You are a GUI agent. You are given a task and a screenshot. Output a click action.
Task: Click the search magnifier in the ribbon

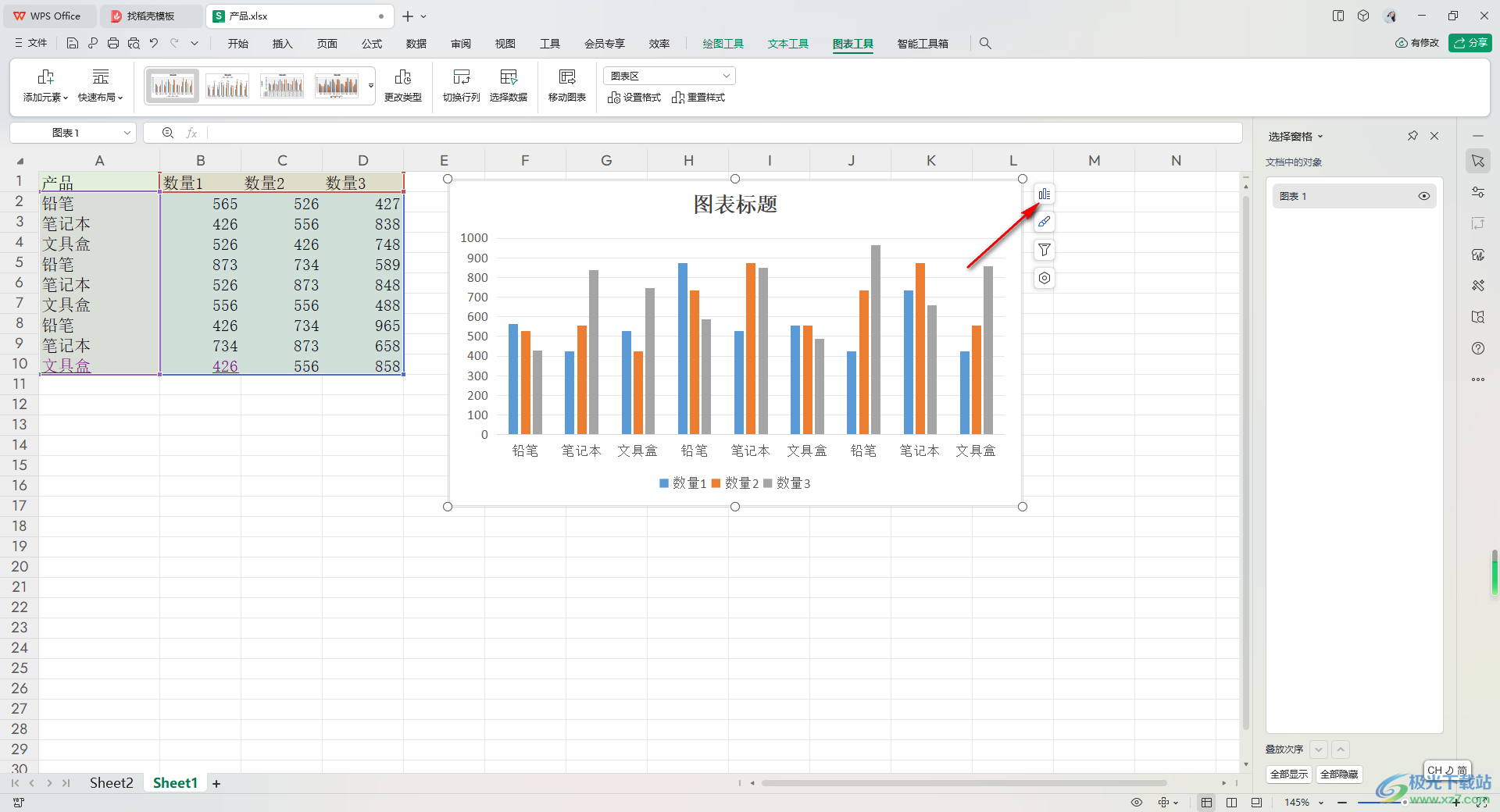(985, 44)
